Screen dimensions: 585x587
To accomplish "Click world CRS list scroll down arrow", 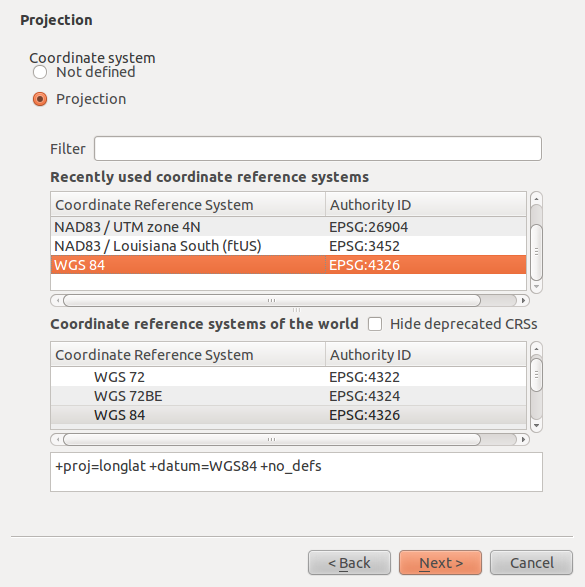I will click(x=536, y=426).
